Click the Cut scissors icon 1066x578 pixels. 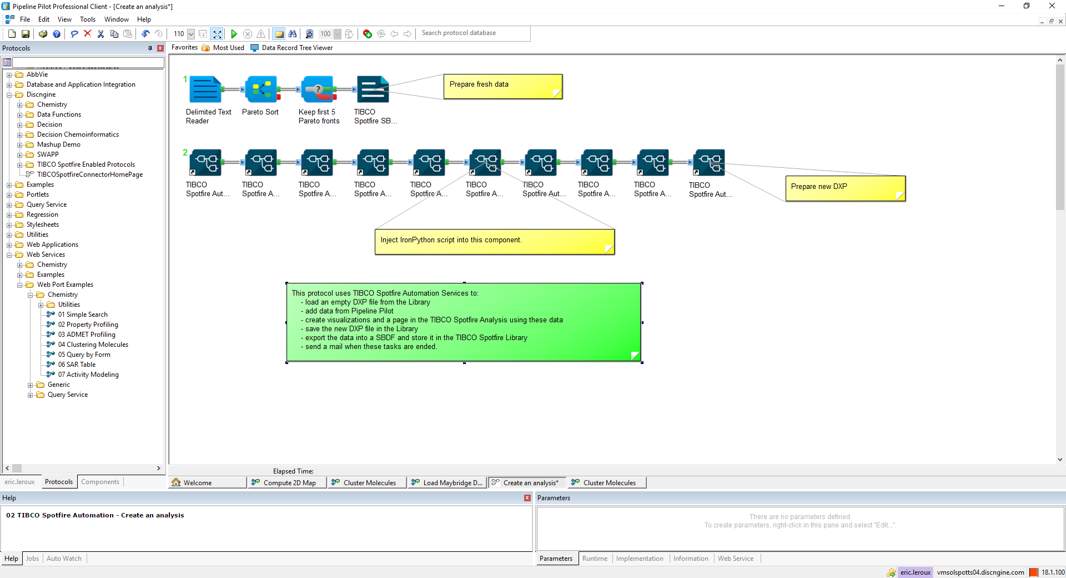[101, 33]
